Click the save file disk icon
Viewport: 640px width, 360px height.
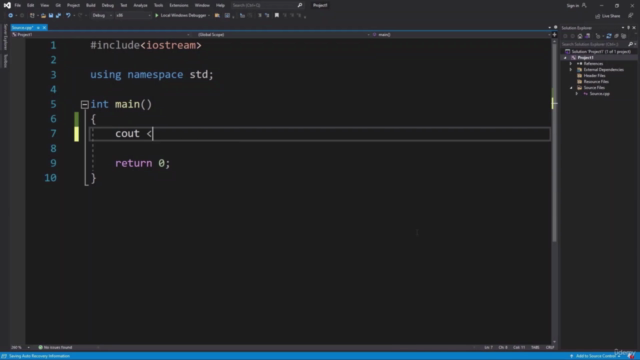tap(51, 16)
